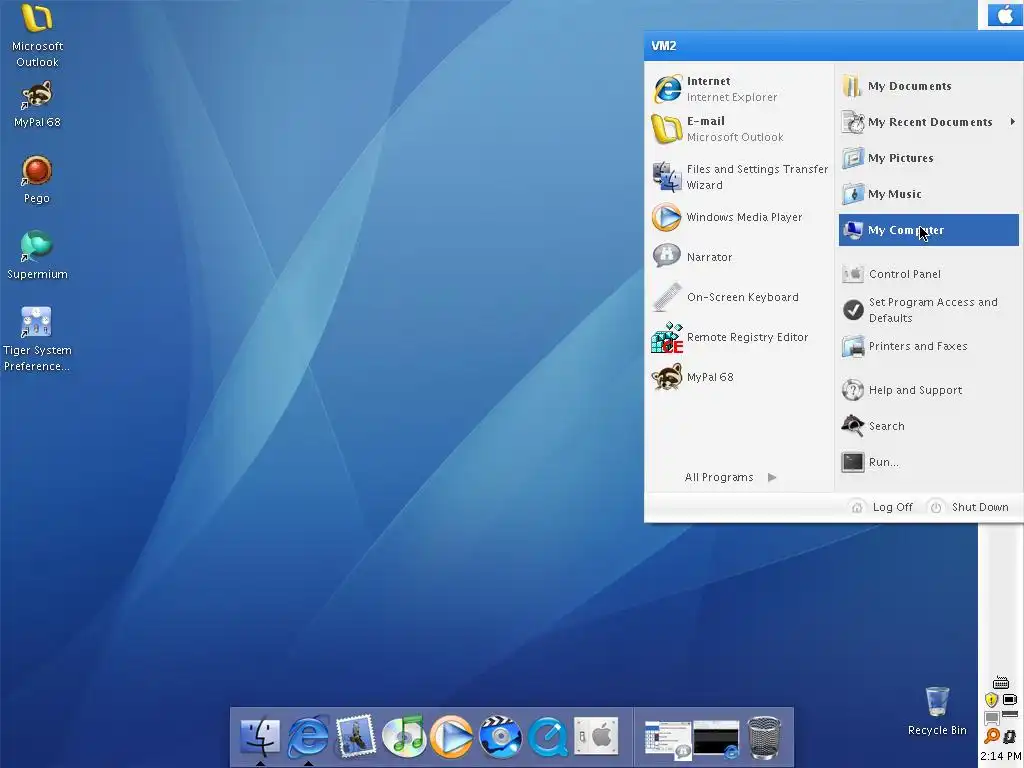Click the Shut Down button
This screenshot has height=768, width=1024.
click(x=969, y=507)
